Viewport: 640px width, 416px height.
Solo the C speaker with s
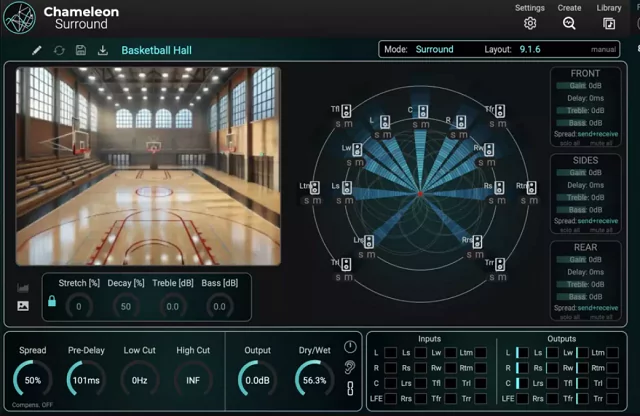[x=415, y=125]
